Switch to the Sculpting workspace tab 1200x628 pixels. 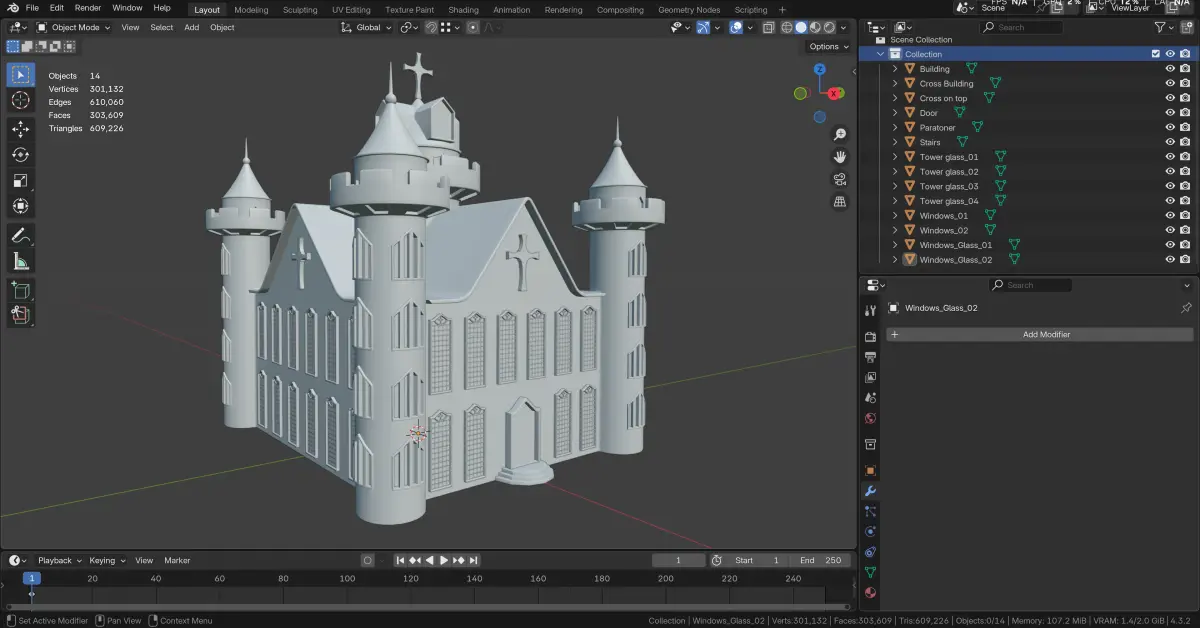300,10
